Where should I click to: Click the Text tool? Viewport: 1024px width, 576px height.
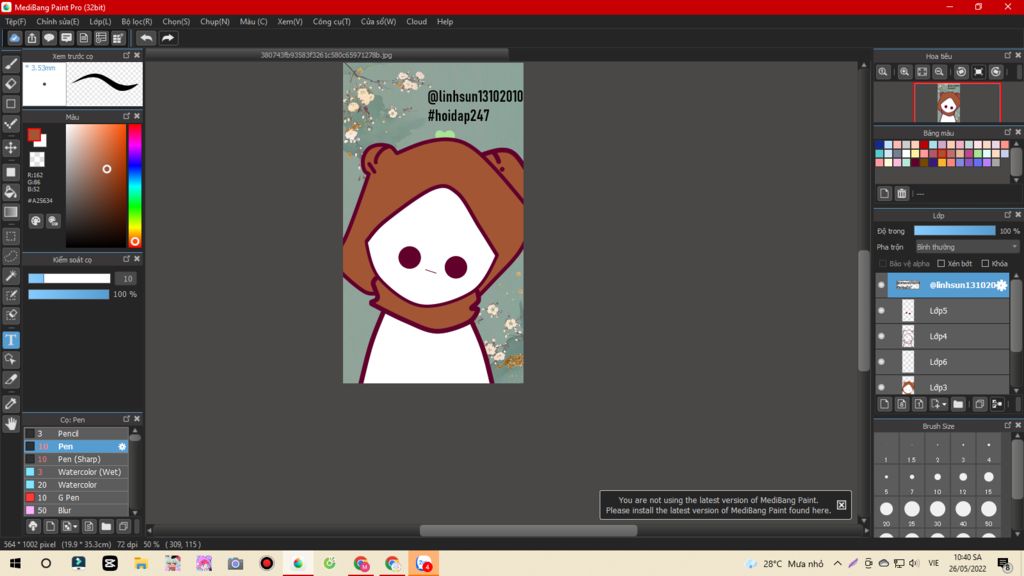(11, 340)
